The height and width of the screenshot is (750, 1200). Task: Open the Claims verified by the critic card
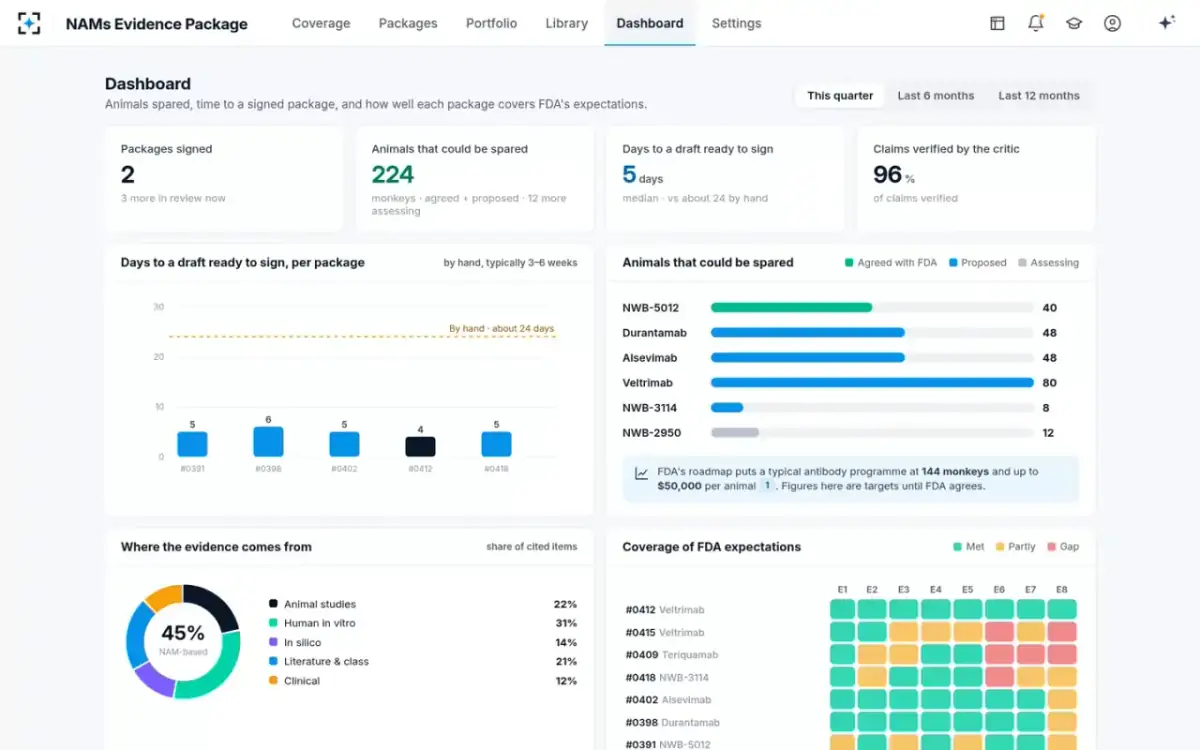(976, 179)
